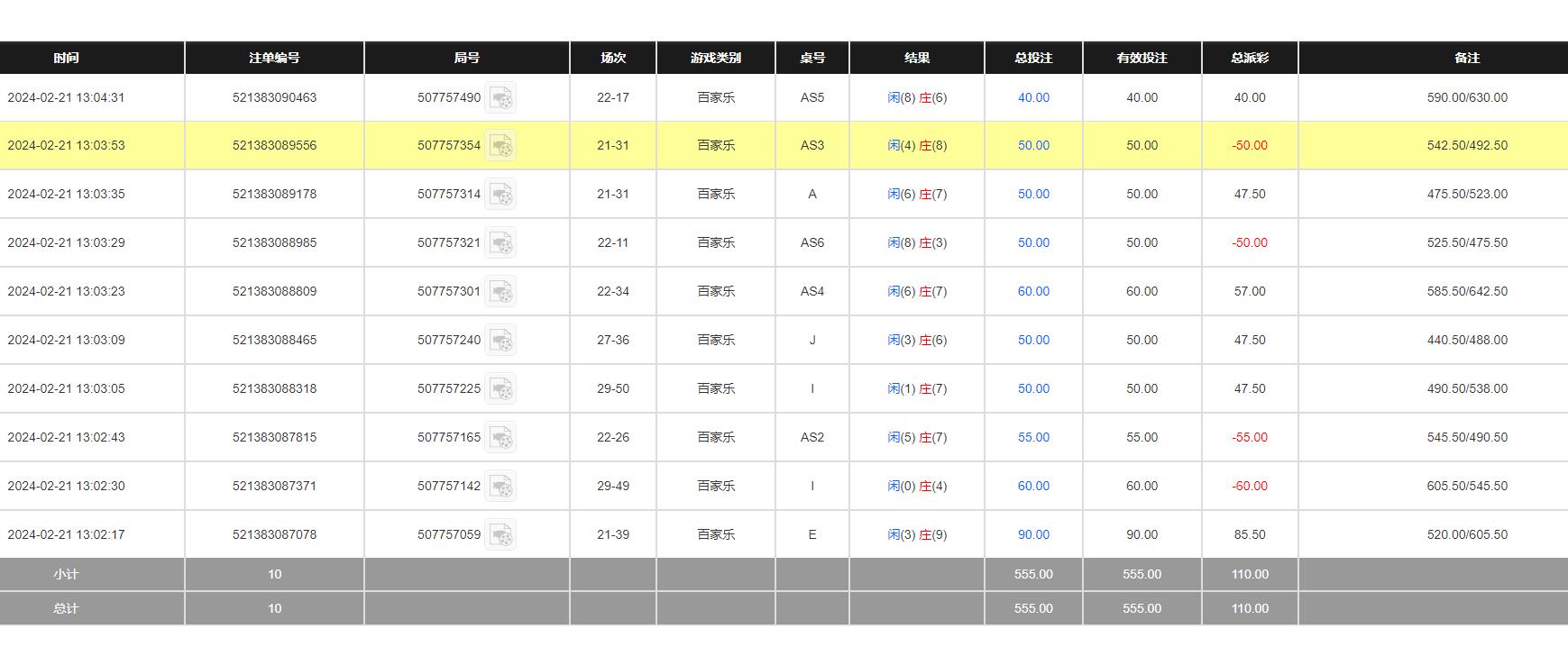Viewport: 1568px width, 647px height.
Task: Open video icon for round 507757225
Action: pos(500,388)
